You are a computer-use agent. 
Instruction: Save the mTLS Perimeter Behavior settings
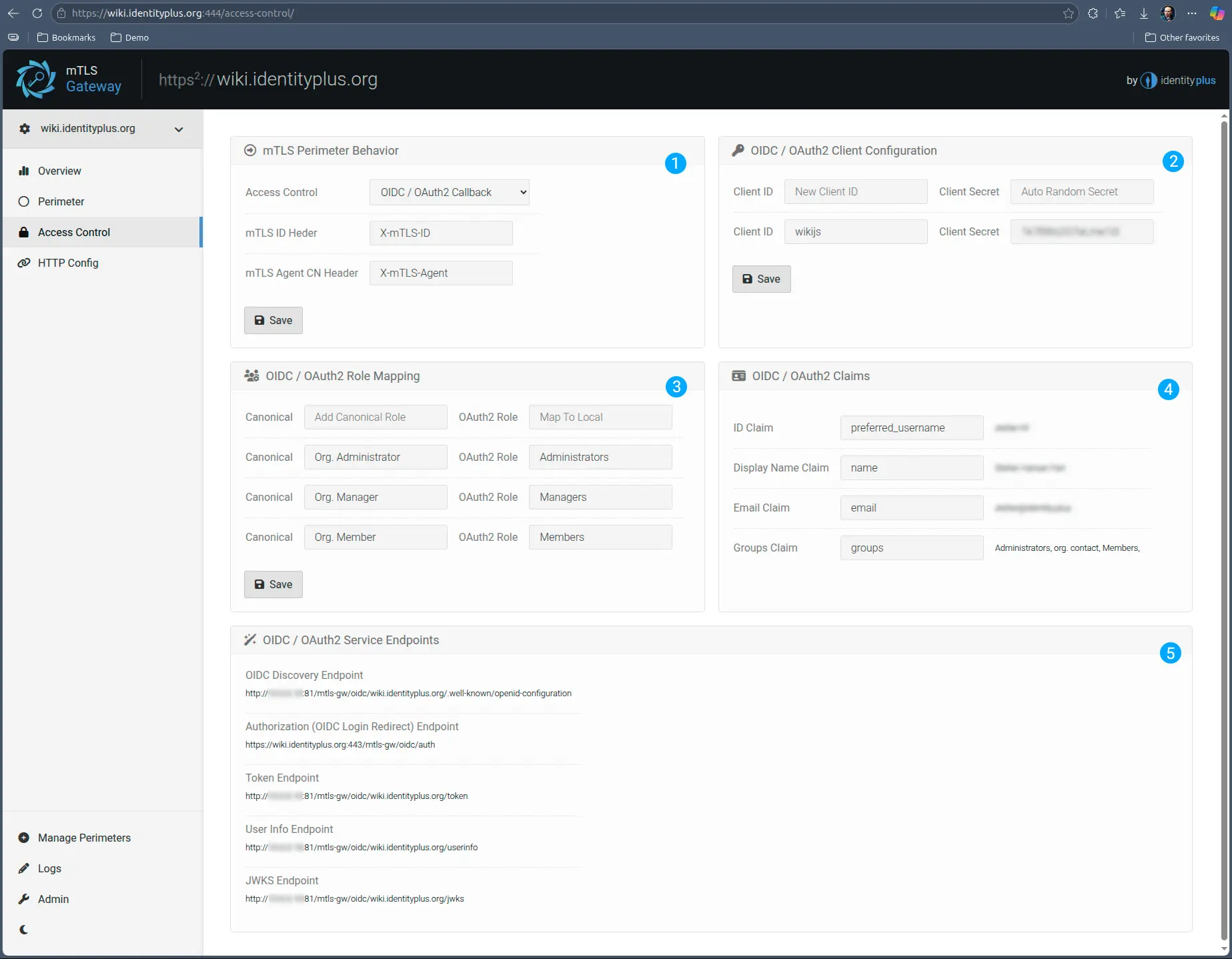click(x=273, y=320)
